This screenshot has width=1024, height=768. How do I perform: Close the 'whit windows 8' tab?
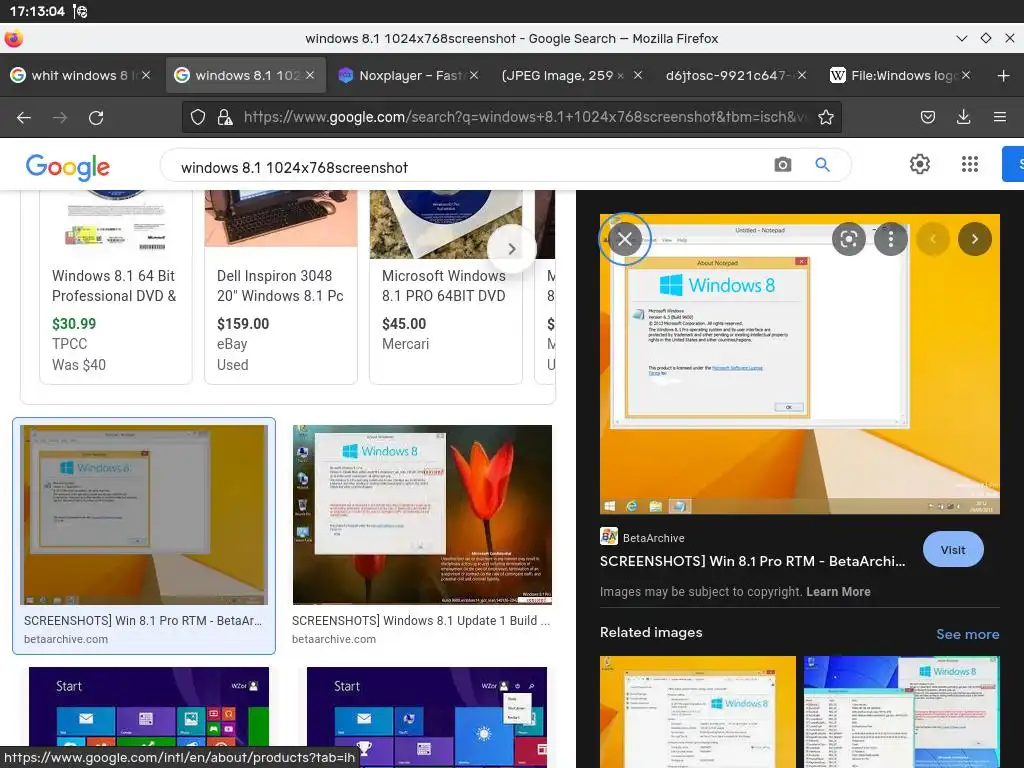tap(146, 75)
